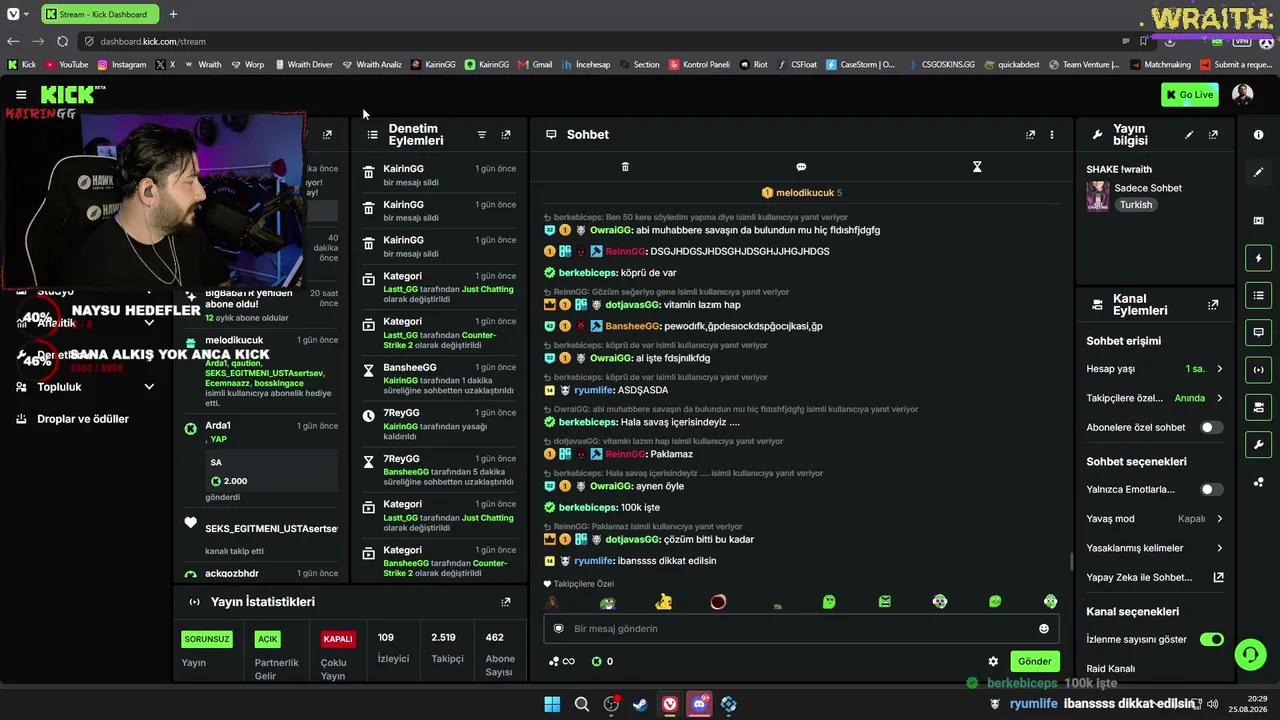This screenshot has height=720, width=1280.
Task: Click the Go Live button
Action: point(1189,95)
